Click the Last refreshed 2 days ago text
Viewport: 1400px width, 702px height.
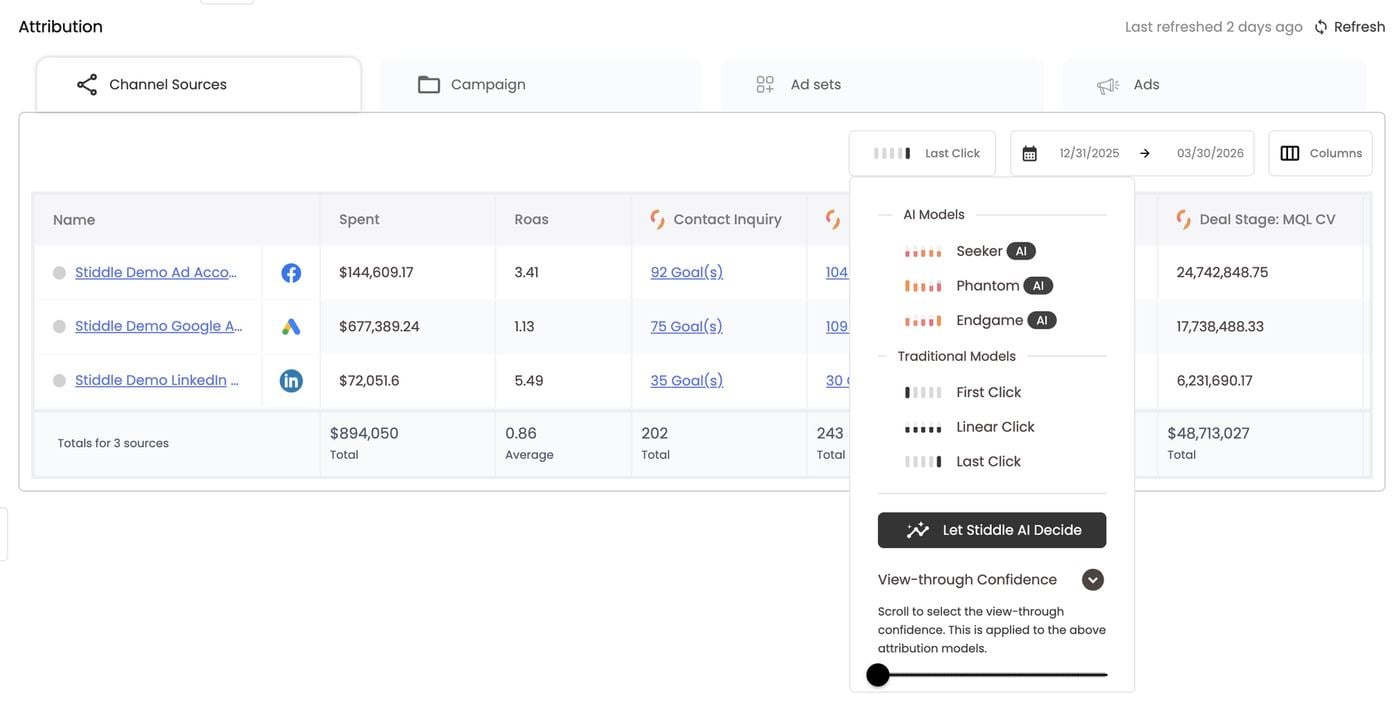tap(1213, 27)
